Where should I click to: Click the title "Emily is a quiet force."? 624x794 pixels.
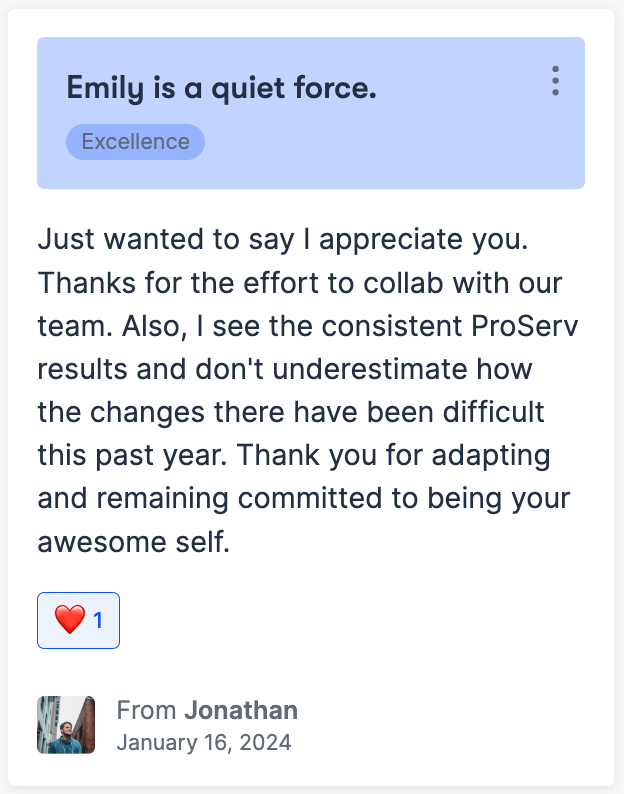tap(221, 88)
